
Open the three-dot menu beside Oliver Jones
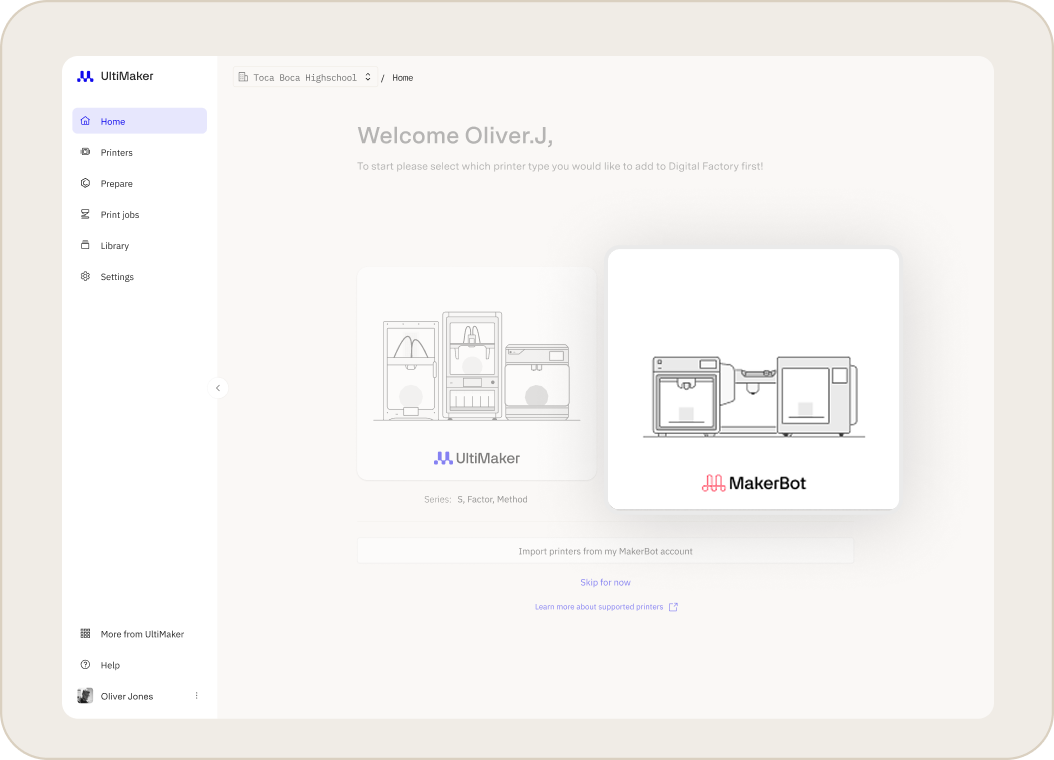coord(196,695)
